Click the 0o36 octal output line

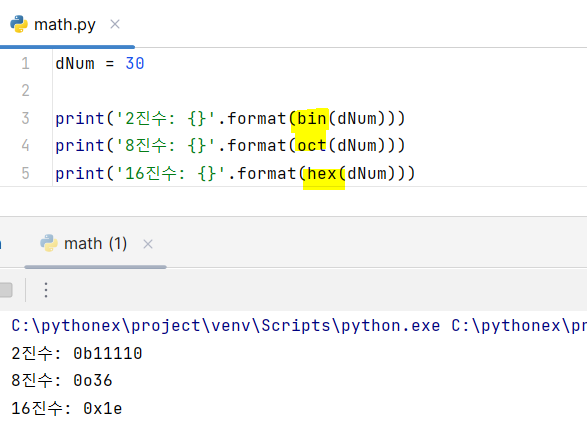[x=62, y=381]
